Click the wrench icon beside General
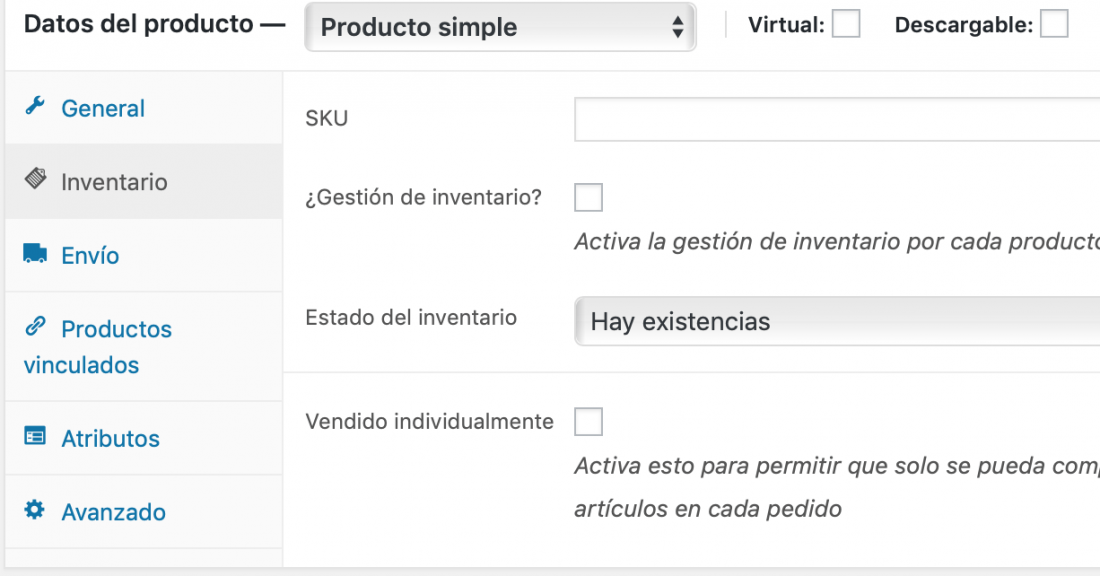This screenshot has height=576, width=1100. coord(35,106)
